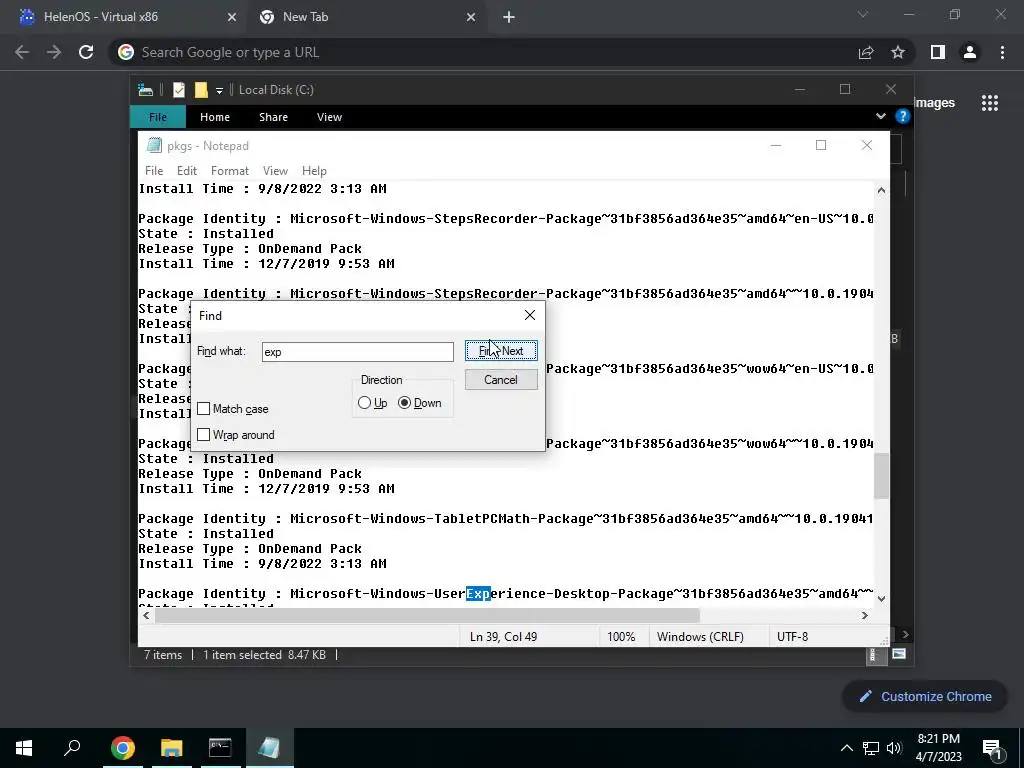Click the Windows (CRLF) status entry
Viewport: 1024px width, 768px height.
point(700,636)
